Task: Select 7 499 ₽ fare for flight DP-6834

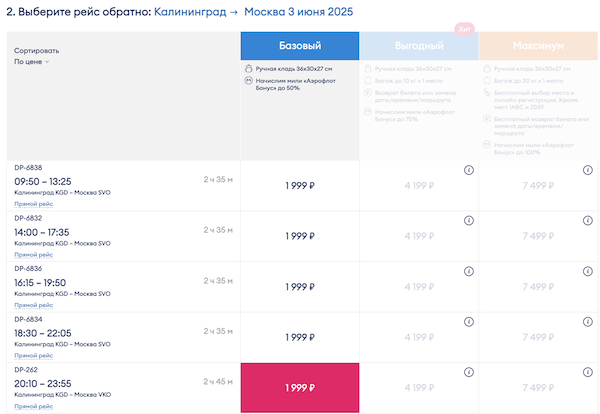Action: click(x=537, y=337)
